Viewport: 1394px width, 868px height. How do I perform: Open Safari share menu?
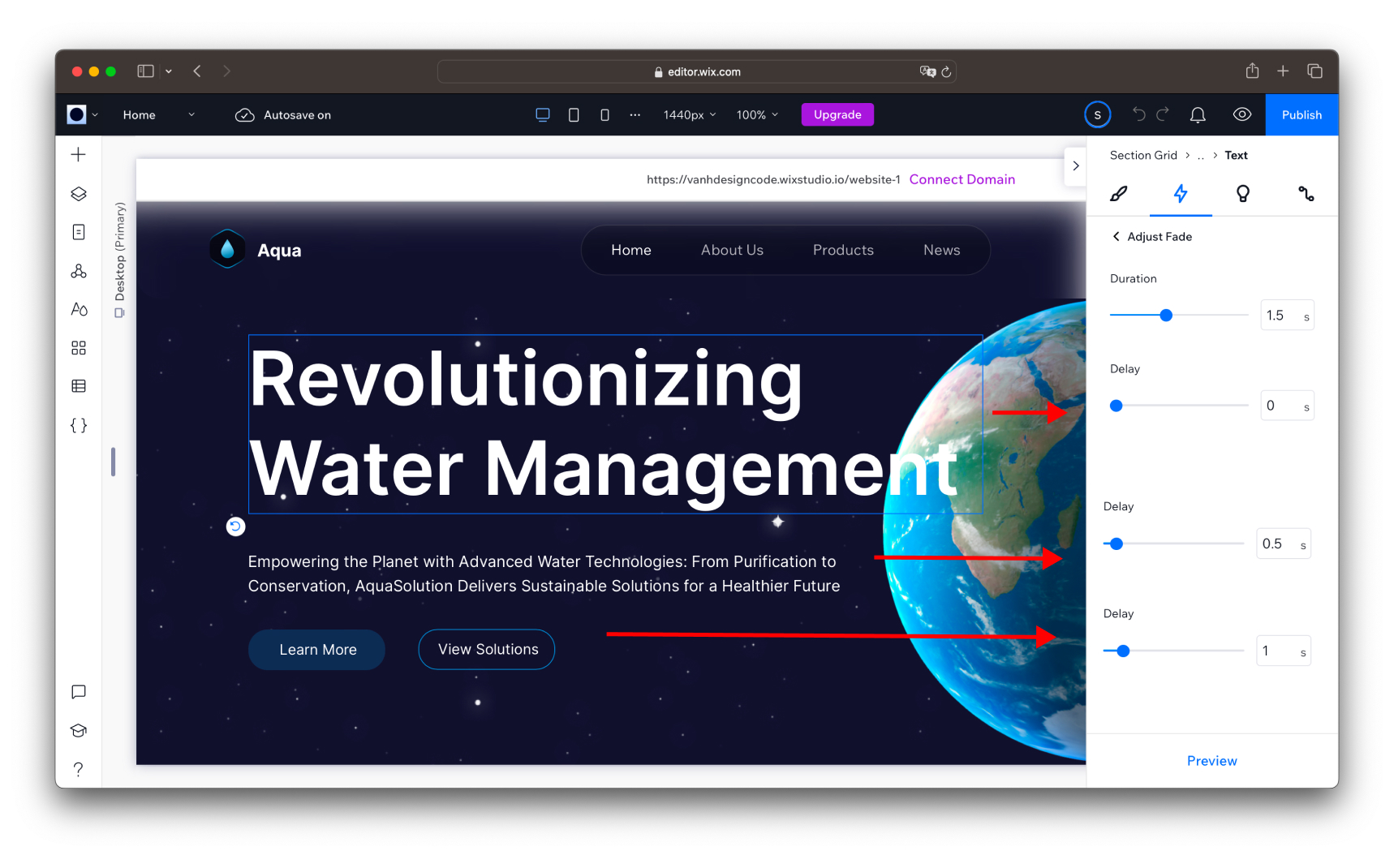(1252, 71)
